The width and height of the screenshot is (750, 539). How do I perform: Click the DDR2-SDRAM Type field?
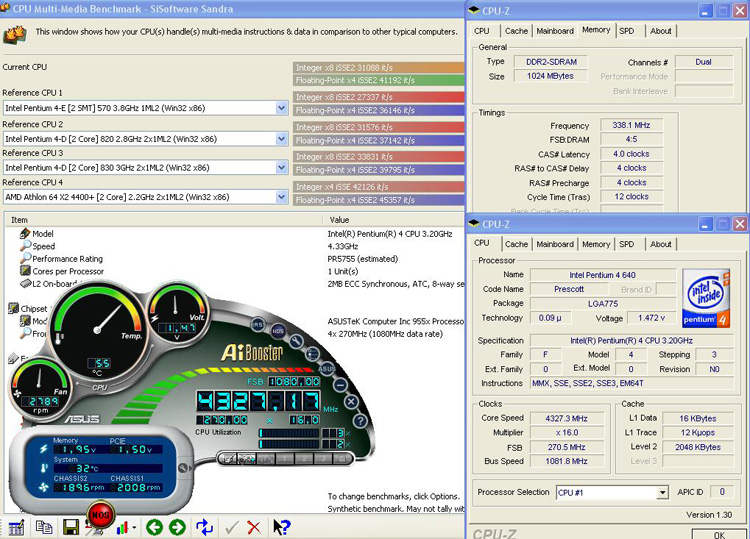[551, 62]
